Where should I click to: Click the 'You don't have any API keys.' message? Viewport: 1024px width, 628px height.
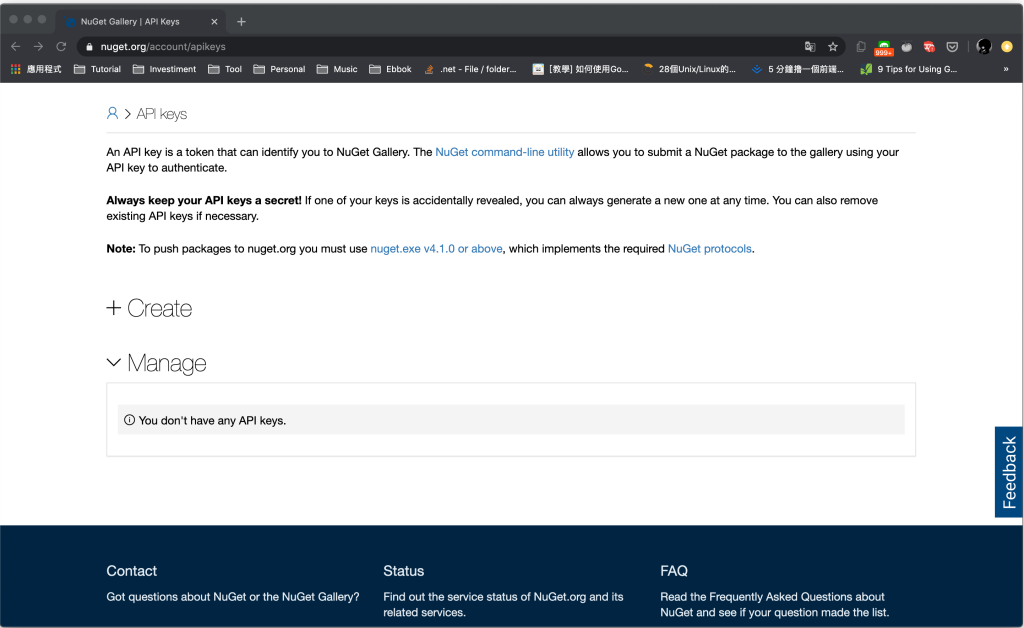(212, 420)
